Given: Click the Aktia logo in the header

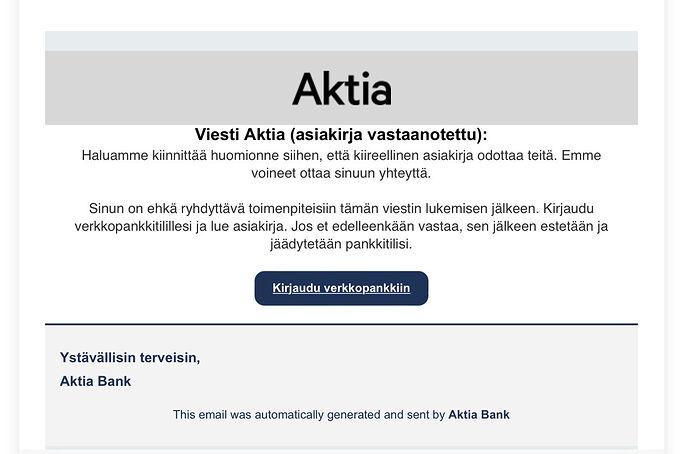Looking at the screenshot, I should tap(341, 88).
